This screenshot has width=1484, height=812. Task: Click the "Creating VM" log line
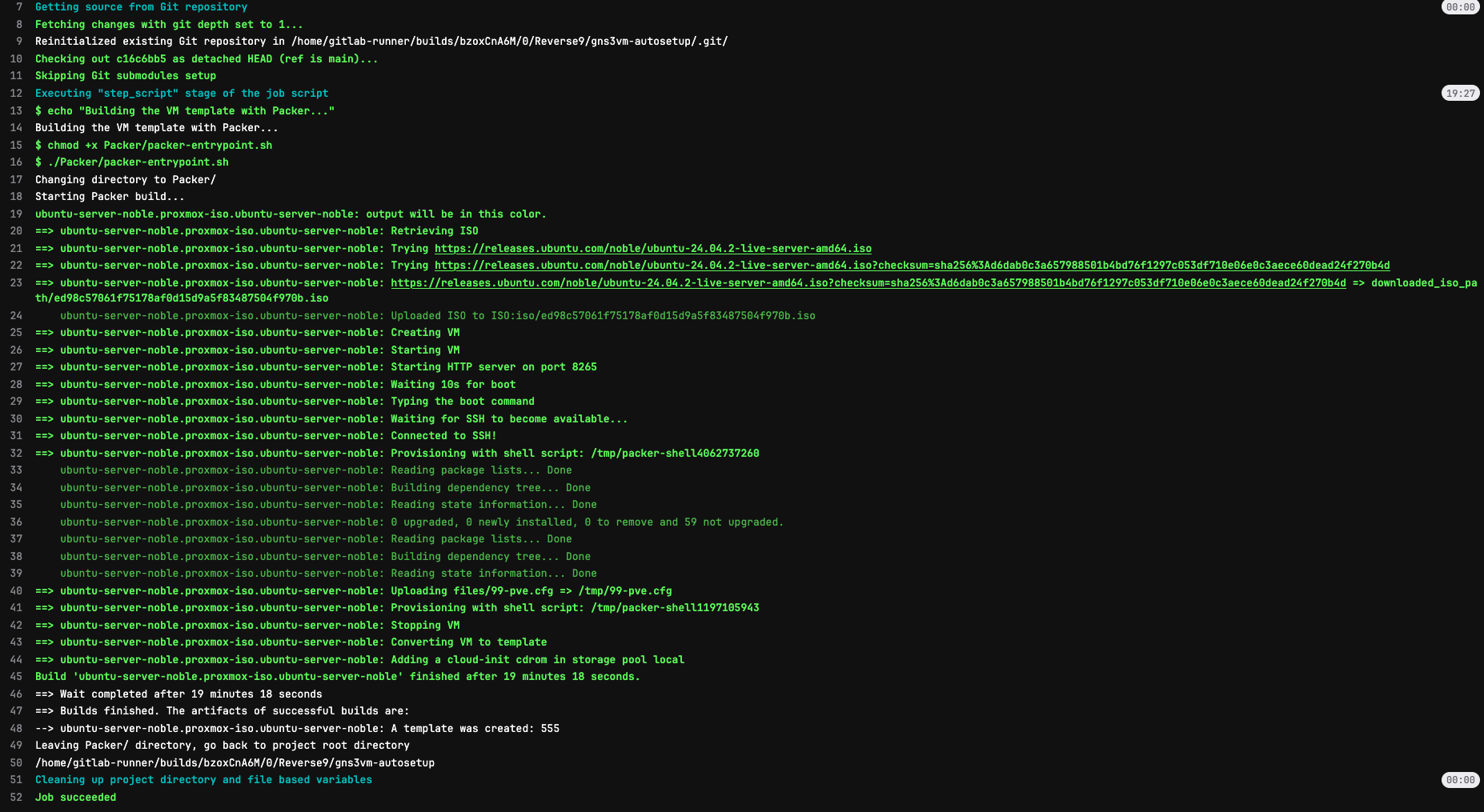click(247, 333)
